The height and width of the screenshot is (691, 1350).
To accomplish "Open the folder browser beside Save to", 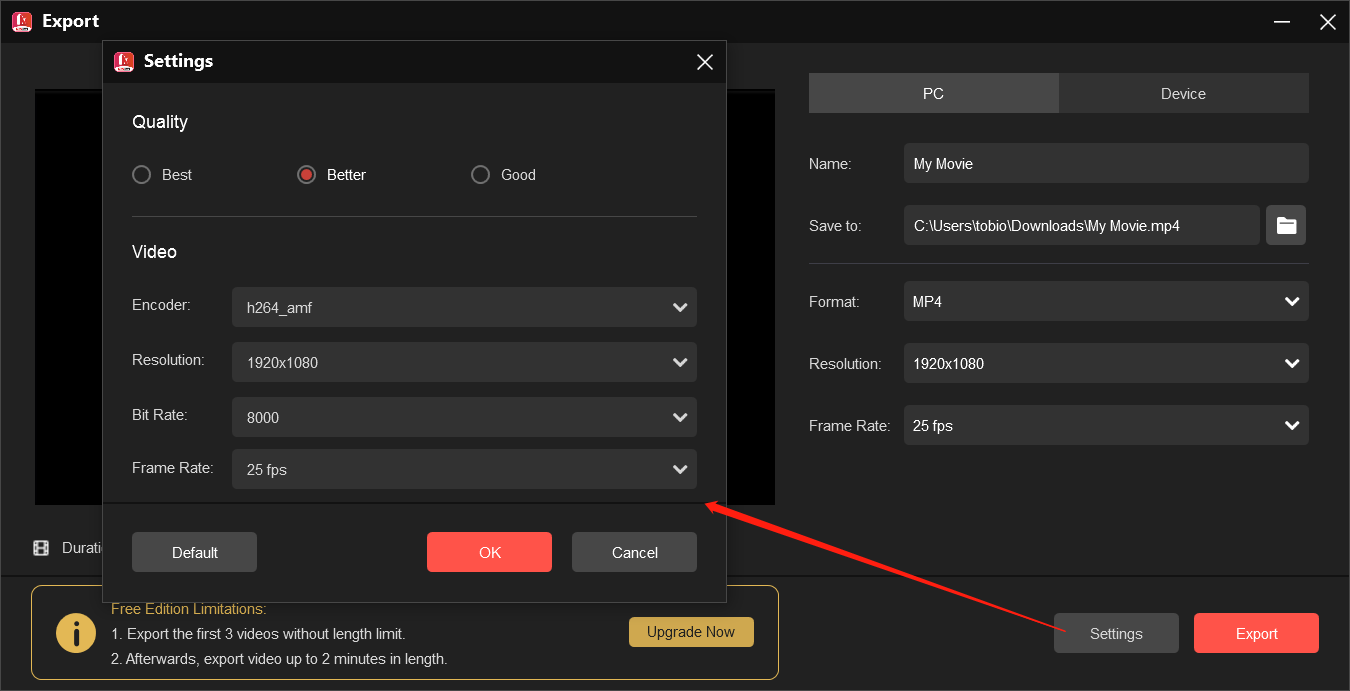I will click(x=1286, y=225).
